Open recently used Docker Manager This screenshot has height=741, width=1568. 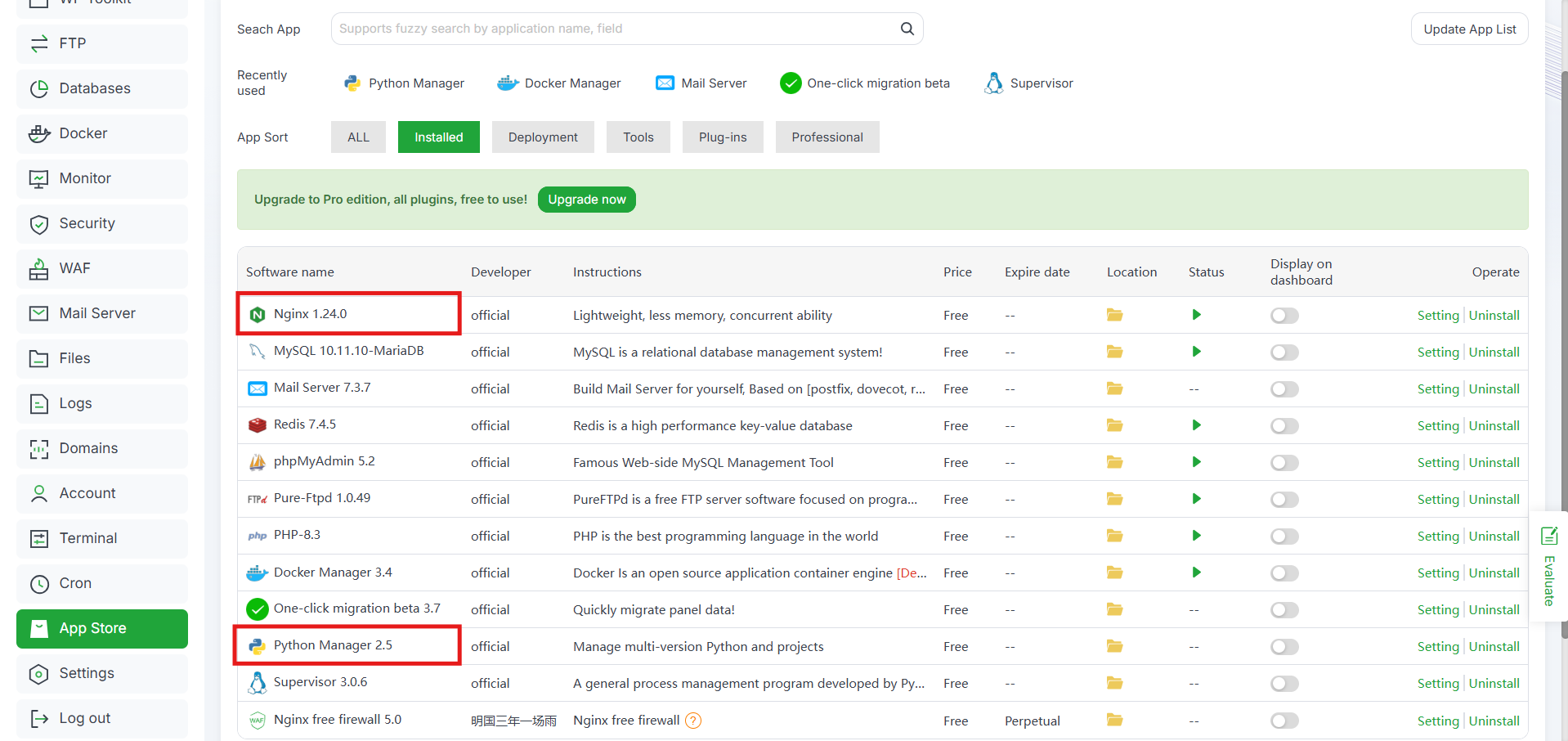[x=559, y=83]
